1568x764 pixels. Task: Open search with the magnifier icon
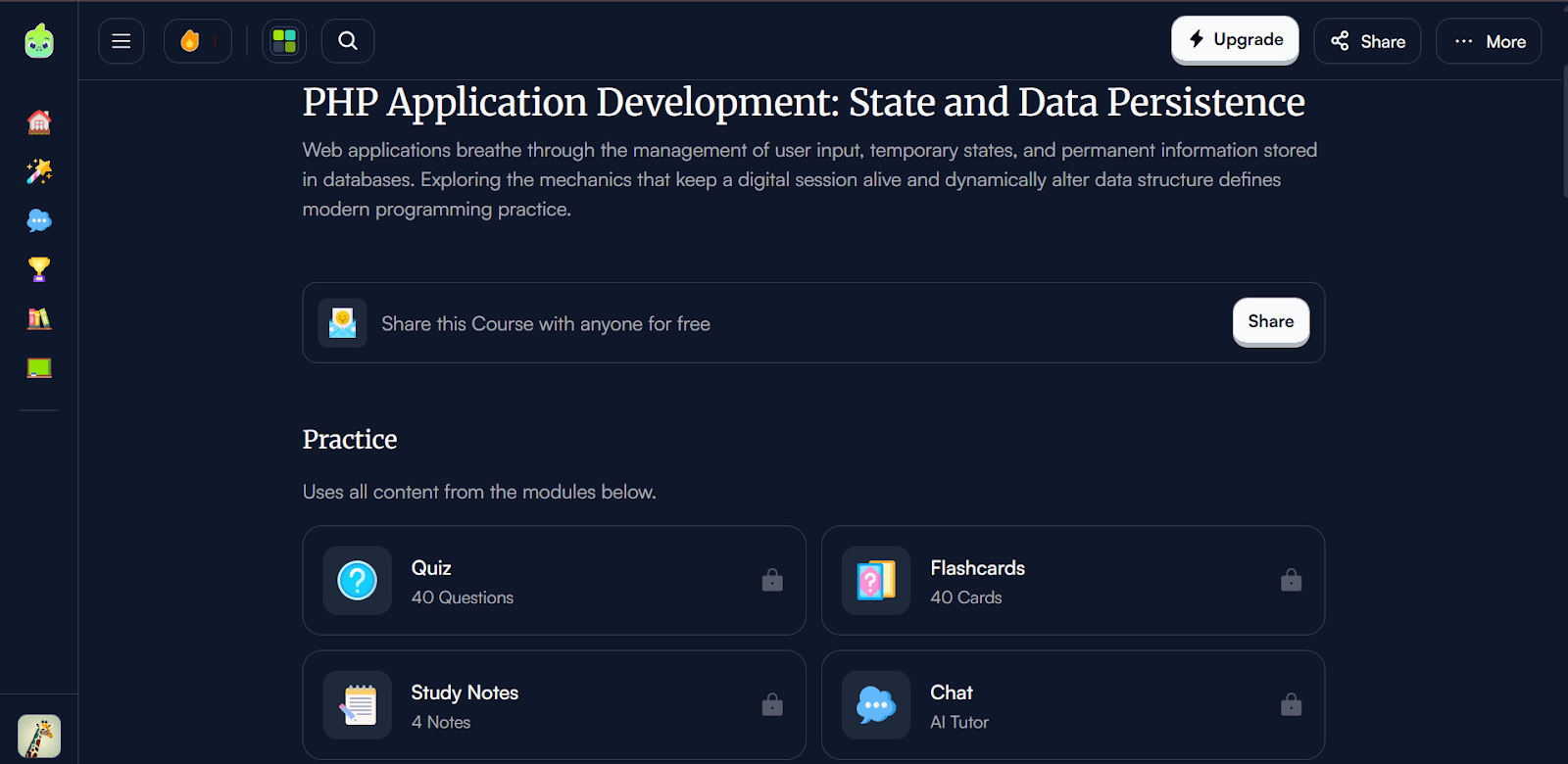click(x=348, y=41)
